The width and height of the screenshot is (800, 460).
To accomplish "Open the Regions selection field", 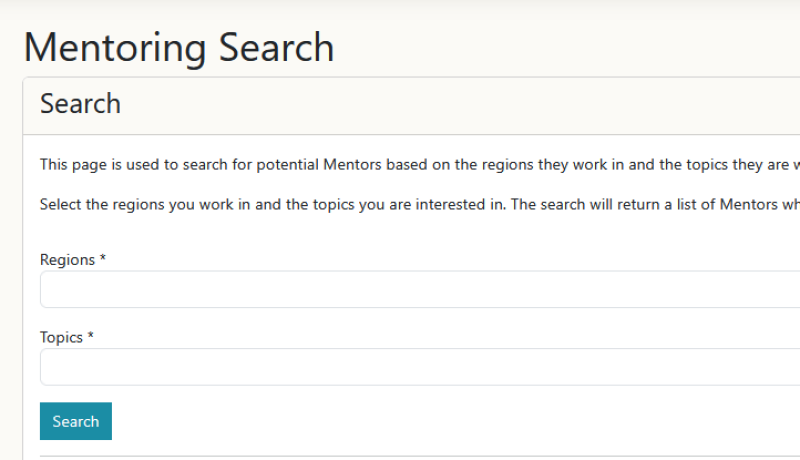I will click(x=420, y=290).
